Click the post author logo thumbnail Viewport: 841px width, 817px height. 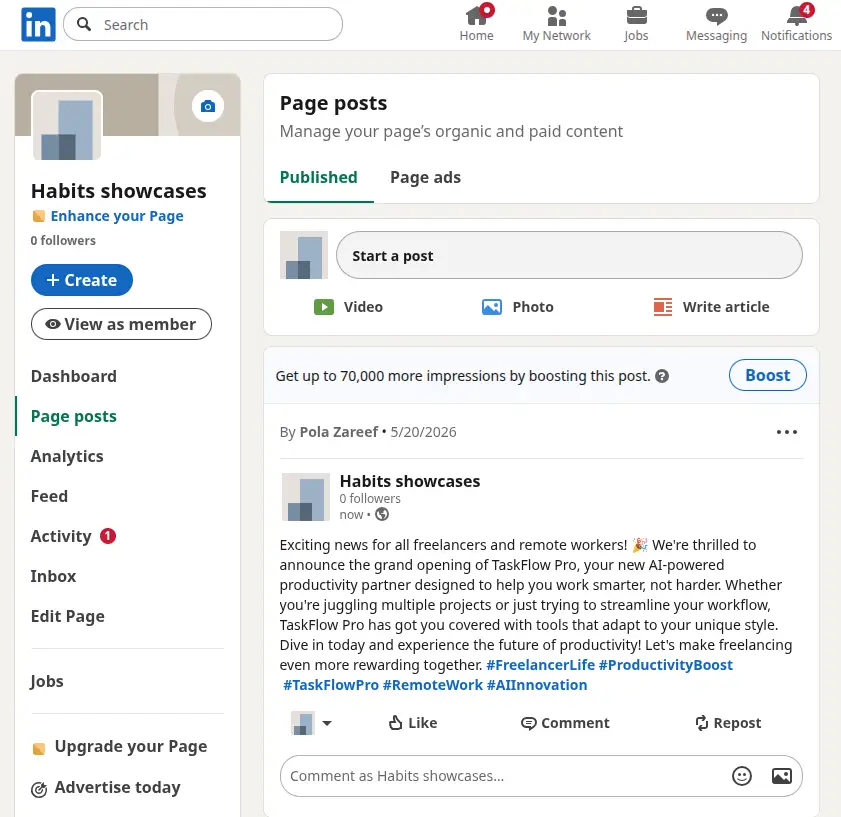[306, 497]
